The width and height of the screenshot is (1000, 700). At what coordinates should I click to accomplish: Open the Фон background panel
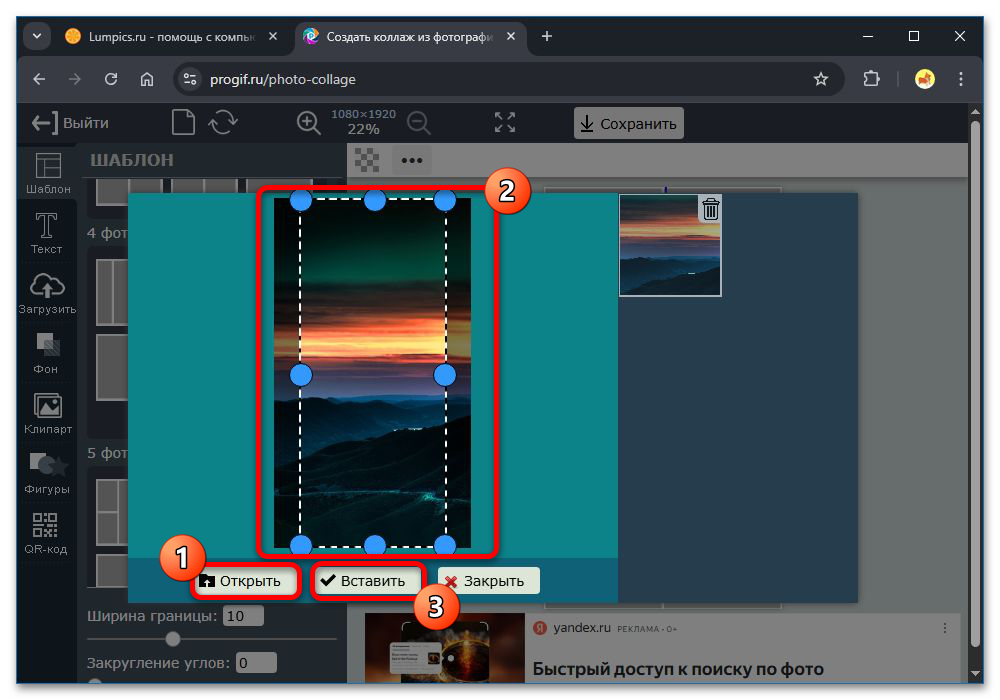click(47, 352)
